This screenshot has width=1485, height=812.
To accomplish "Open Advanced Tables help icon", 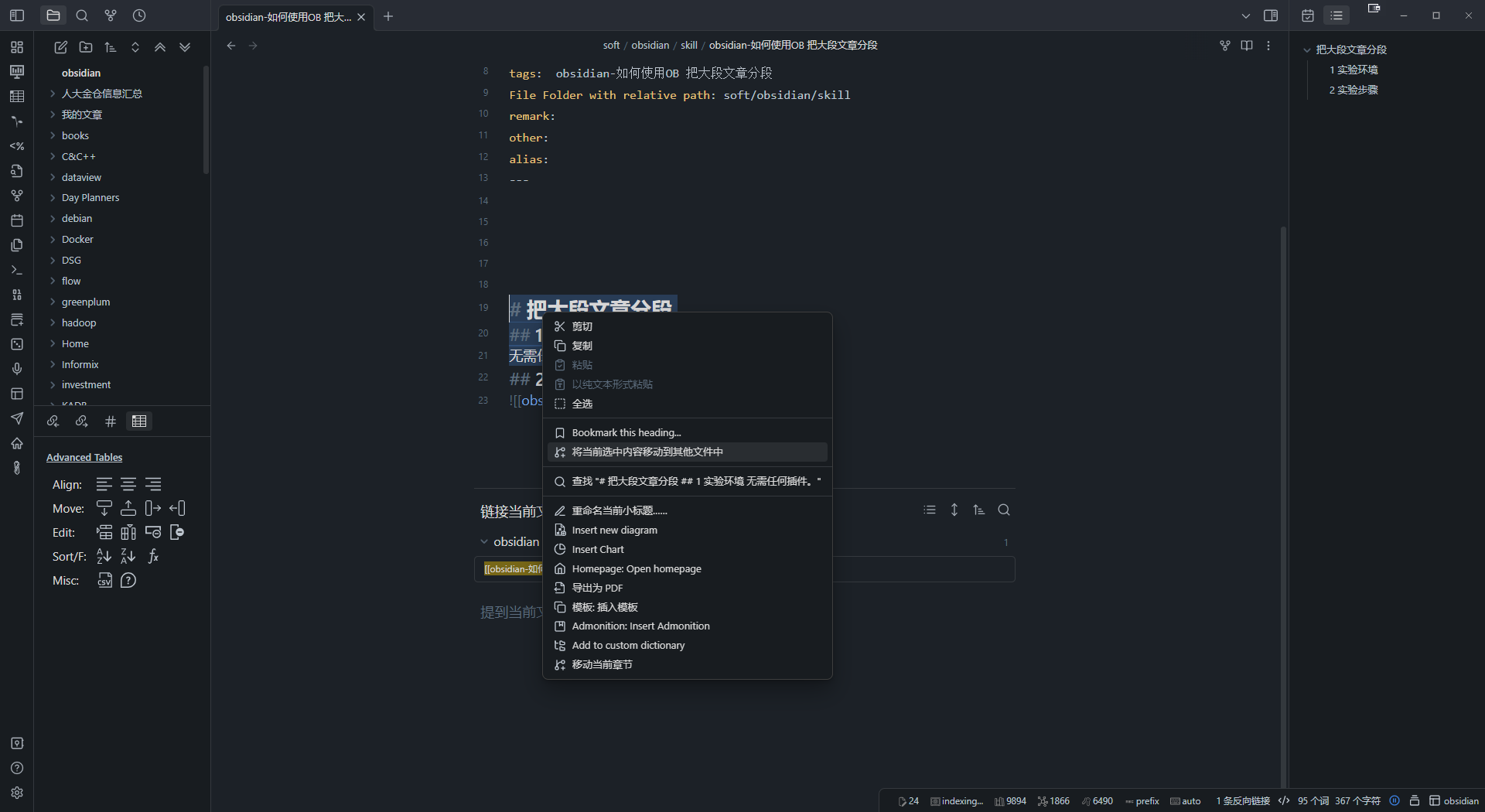I will tap(128, 580).
